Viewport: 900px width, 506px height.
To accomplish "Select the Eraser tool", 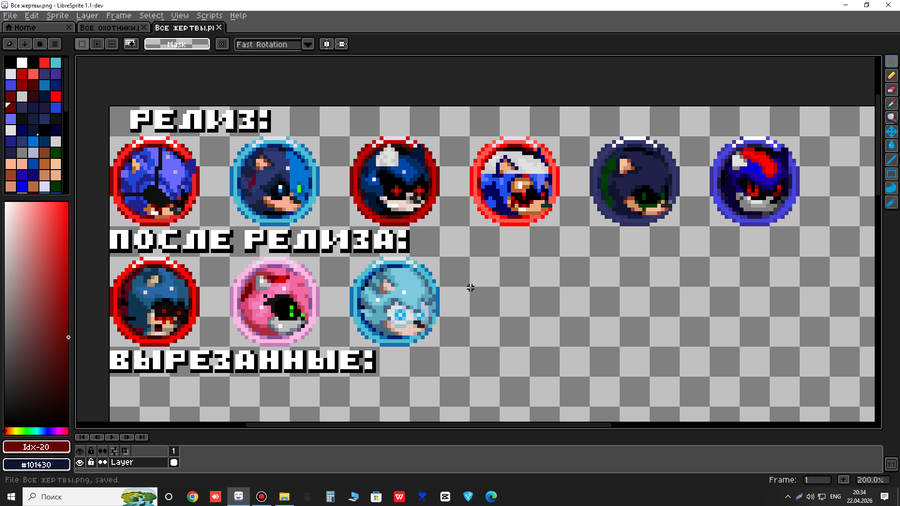I will click(x=891, y=89).
